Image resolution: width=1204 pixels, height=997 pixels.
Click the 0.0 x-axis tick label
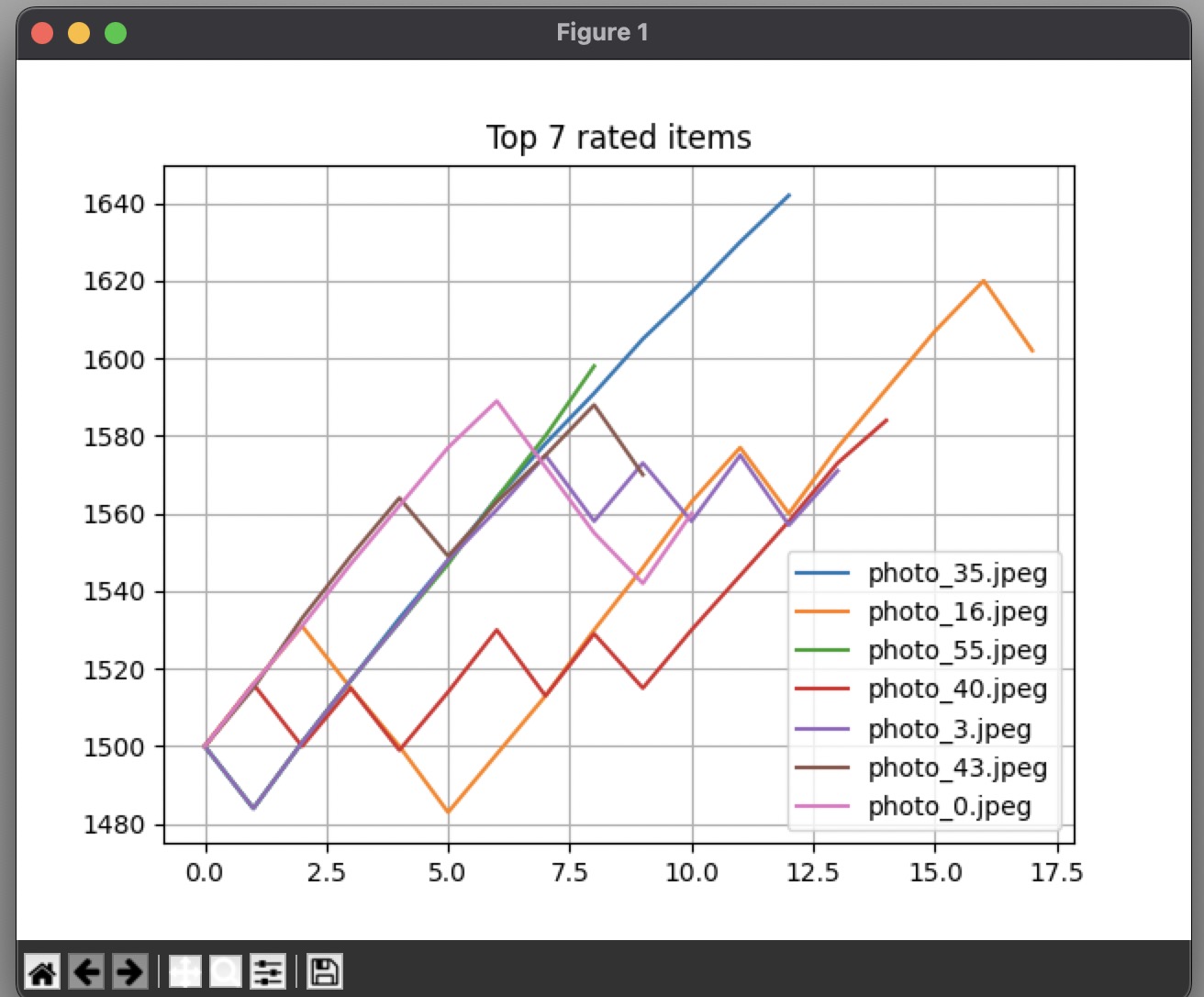coord(205,872)
